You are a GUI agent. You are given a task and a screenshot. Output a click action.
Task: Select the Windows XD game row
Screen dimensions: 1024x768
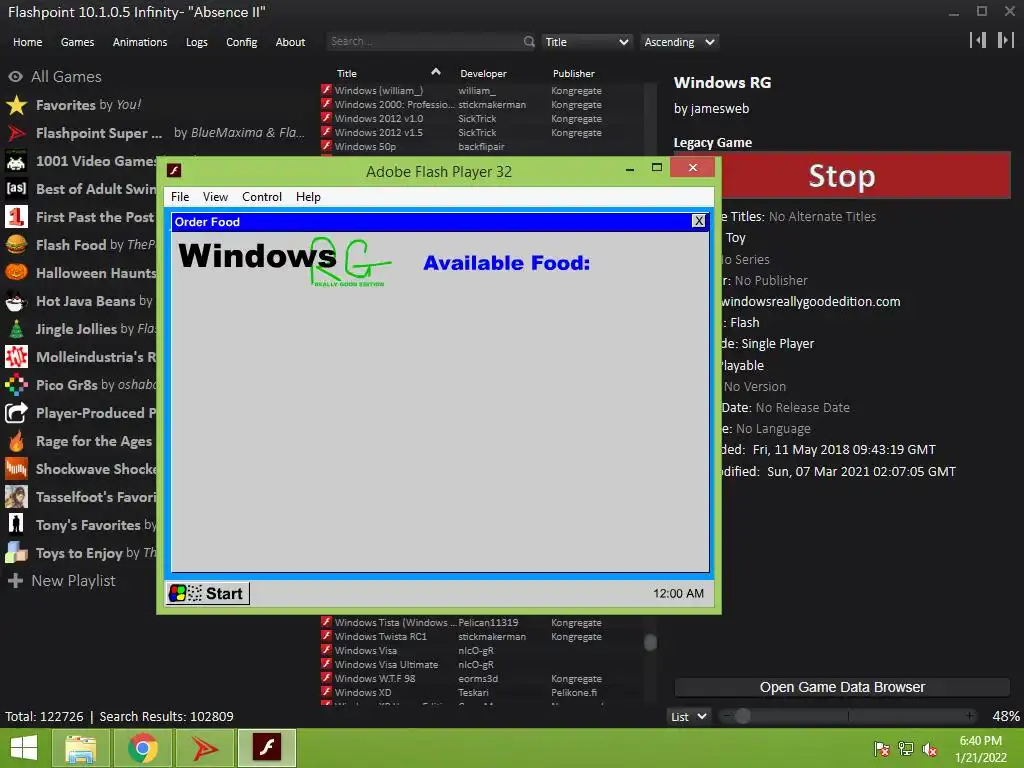click(x=480, y=692)
